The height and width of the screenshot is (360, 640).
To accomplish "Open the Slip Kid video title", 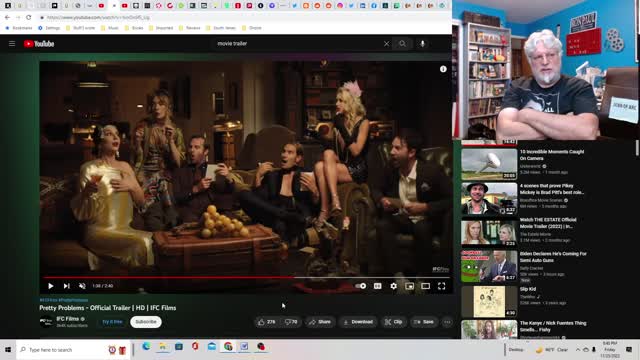I will (x=528, y=289).
